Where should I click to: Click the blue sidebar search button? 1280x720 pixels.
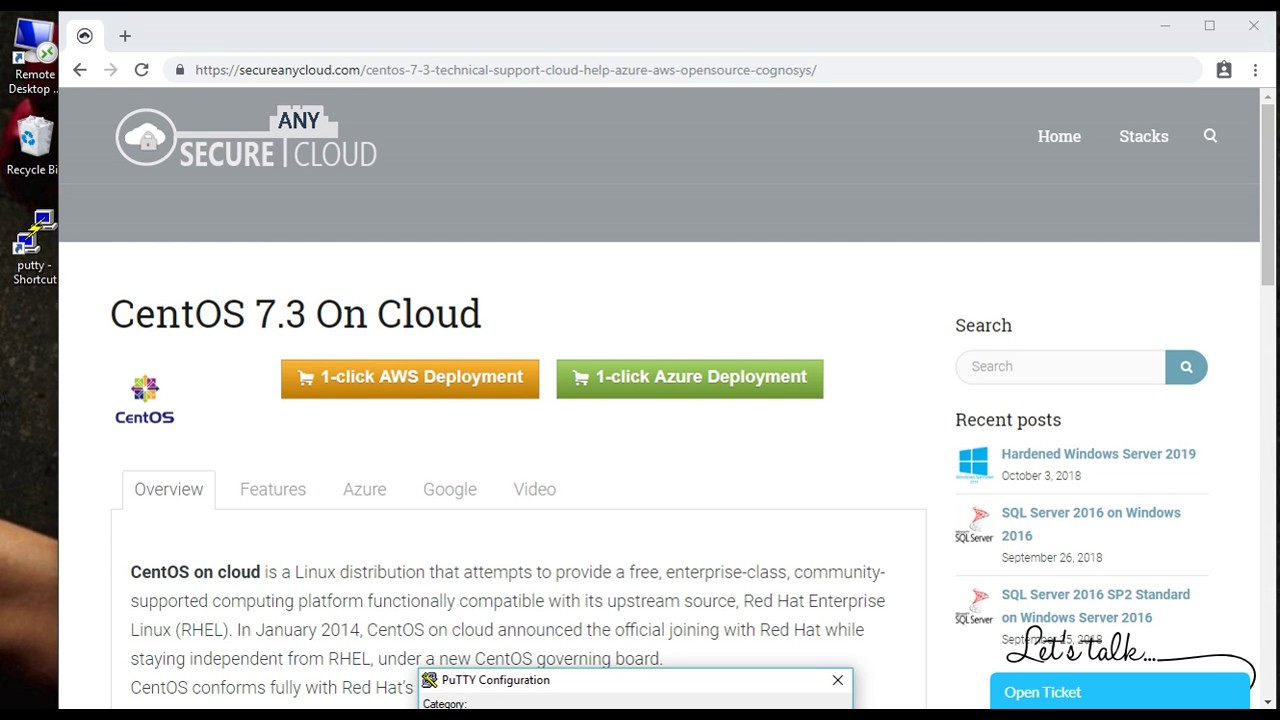pos(1186,367)
